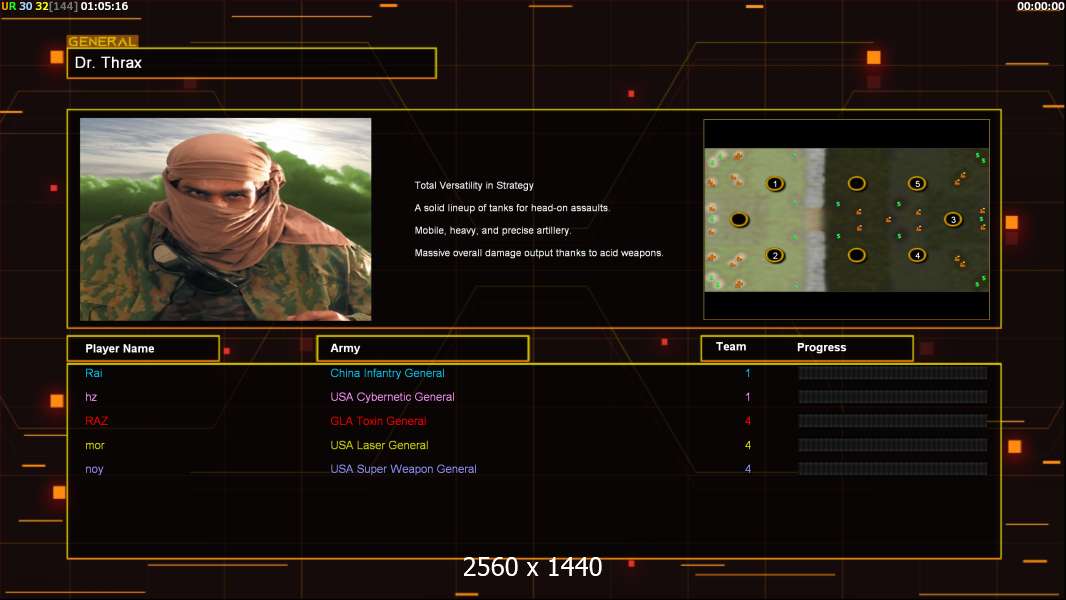1066x600 pixels.
Task: Click hz's team number 1
Action: (748, 397)
